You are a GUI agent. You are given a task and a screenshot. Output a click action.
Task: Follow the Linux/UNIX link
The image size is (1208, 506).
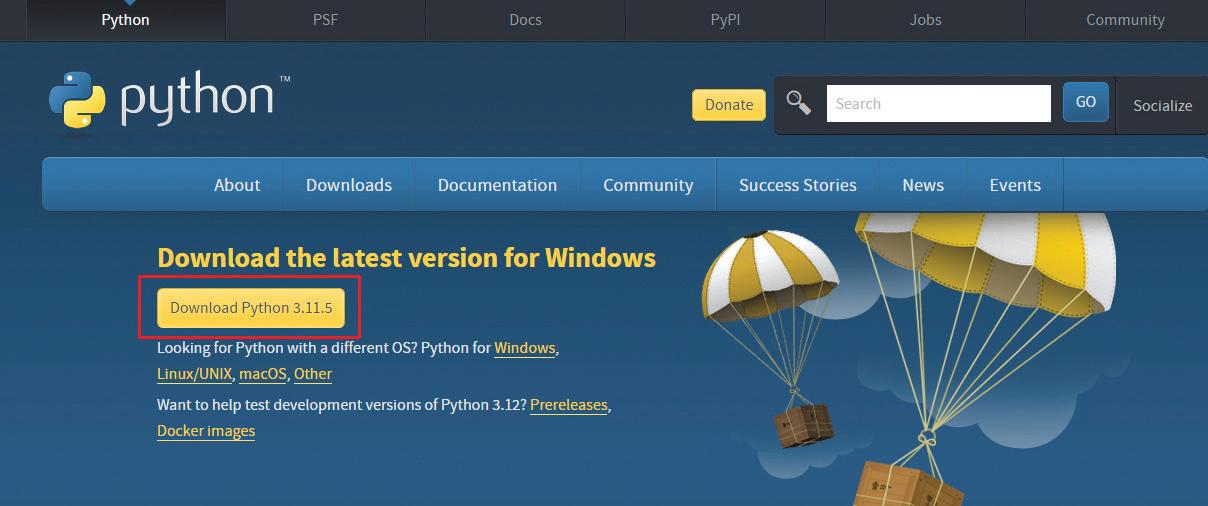point(195,374)
